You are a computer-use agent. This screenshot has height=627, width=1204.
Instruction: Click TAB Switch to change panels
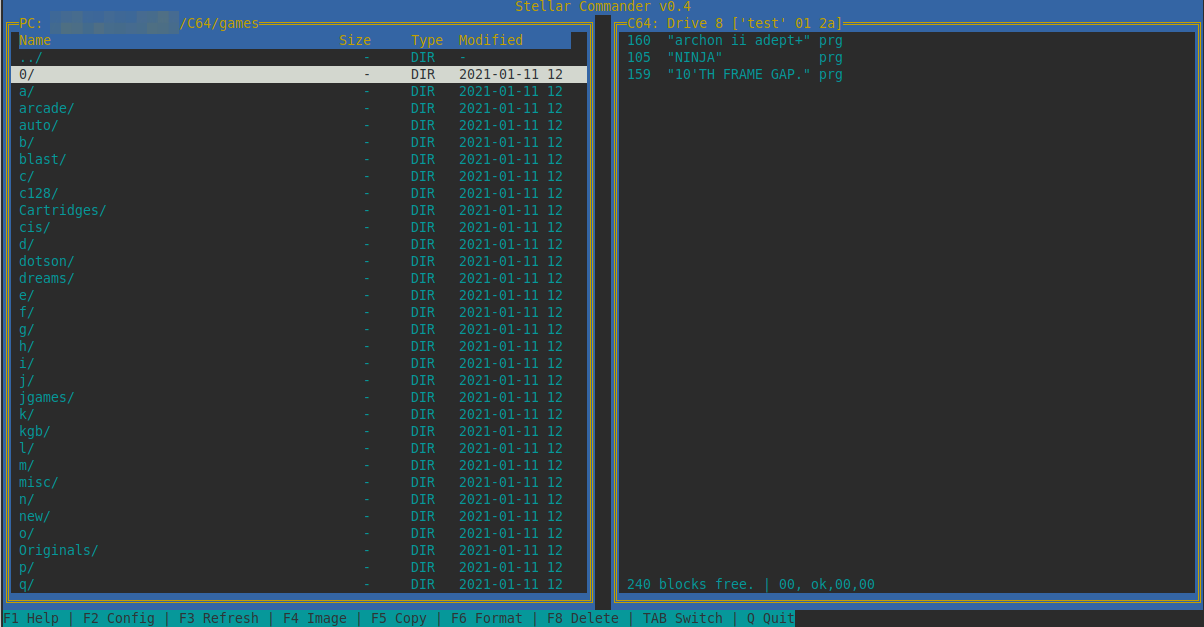pyautogui.click(x=682, y=618)
